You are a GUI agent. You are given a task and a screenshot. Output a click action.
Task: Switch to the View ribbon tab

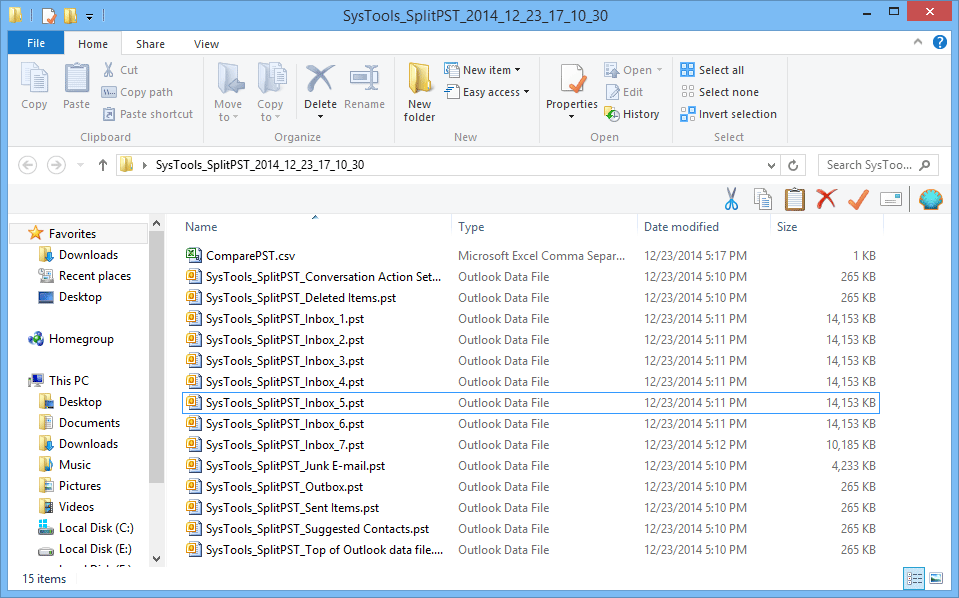(x=206, y=44)
